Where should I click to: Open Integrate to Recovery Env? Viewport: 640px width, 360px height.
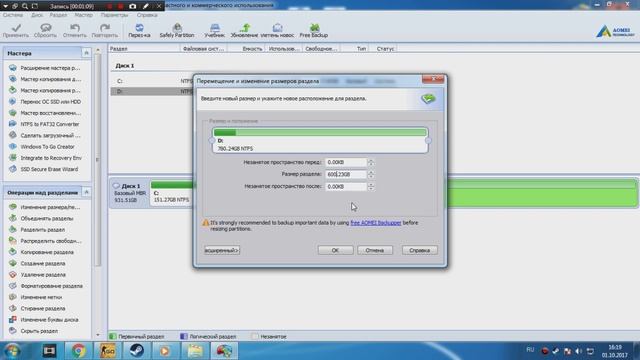pos(45,158)
